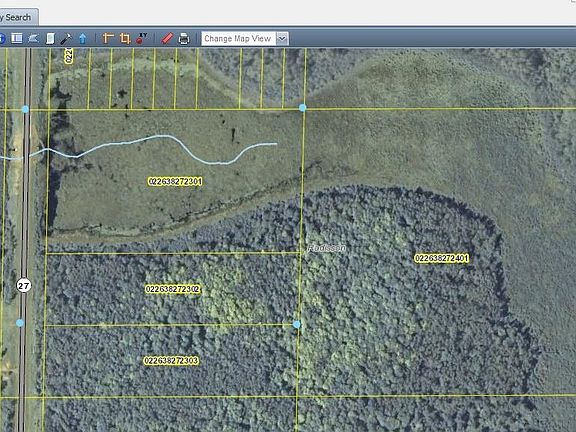This screenshot has height=432, width=576.
Task: Click the Radisson place label on map
Action: pyautogui.click(x=326, y=248)
